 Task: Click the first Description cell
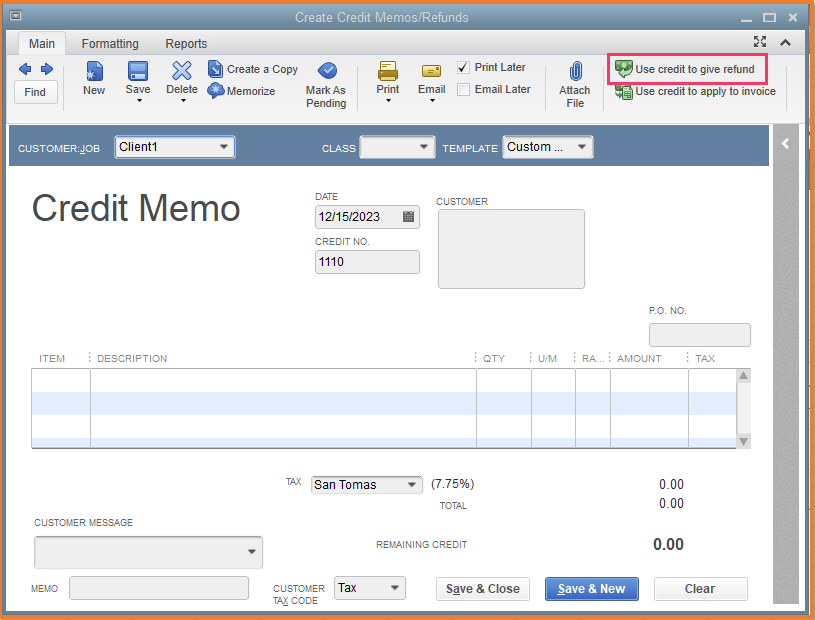click(283, 380)
